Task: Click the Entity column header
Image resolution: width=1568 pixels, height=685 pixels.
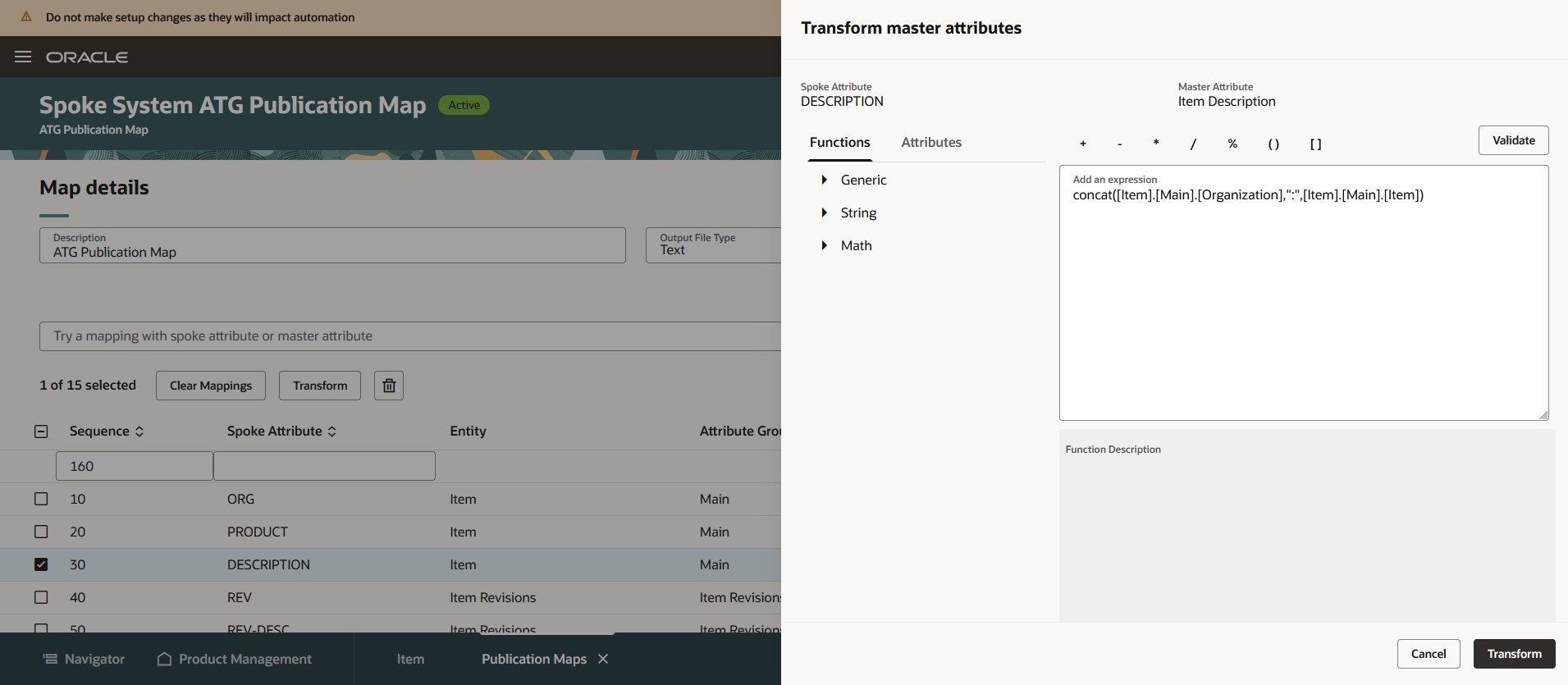Action: [468, 432]
